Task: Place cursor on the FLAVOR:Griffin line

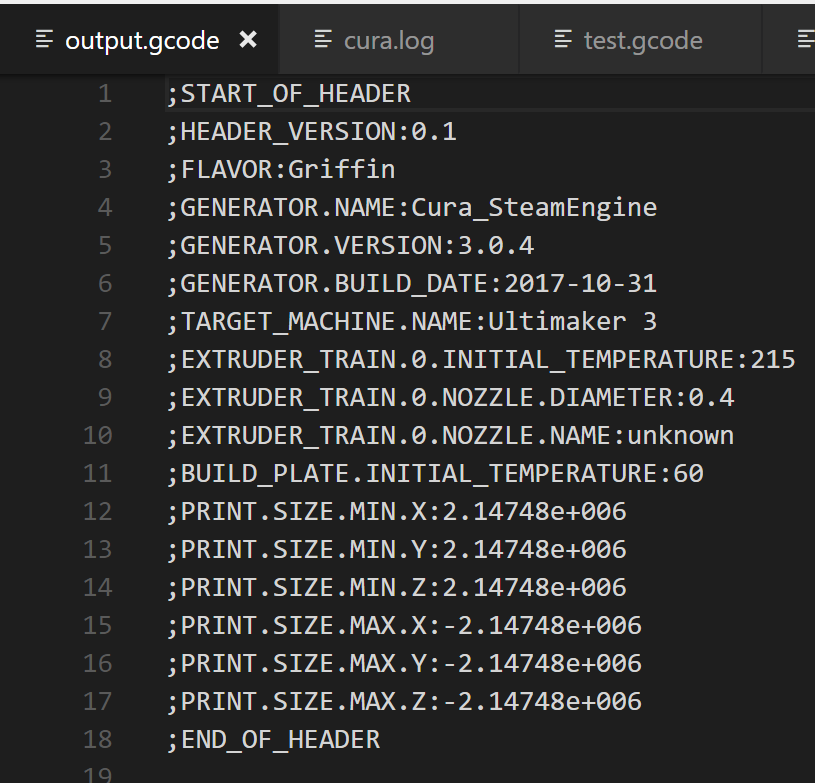Action: 280,169
